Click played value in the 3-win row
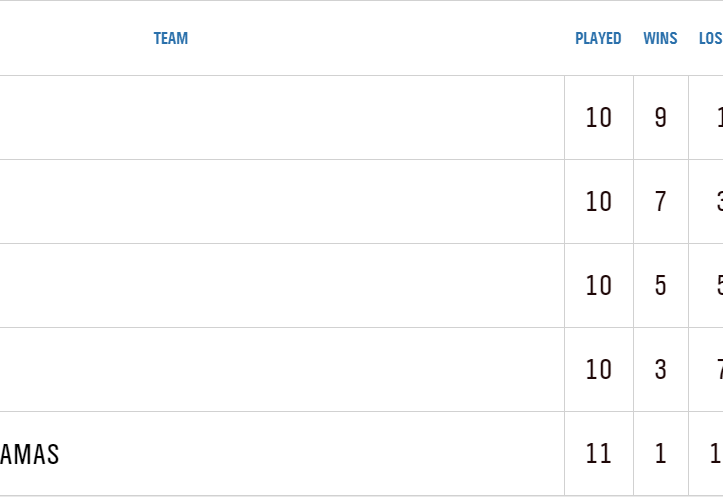The width and height of the screenshot is (723, 497). [x=598, y=369]
